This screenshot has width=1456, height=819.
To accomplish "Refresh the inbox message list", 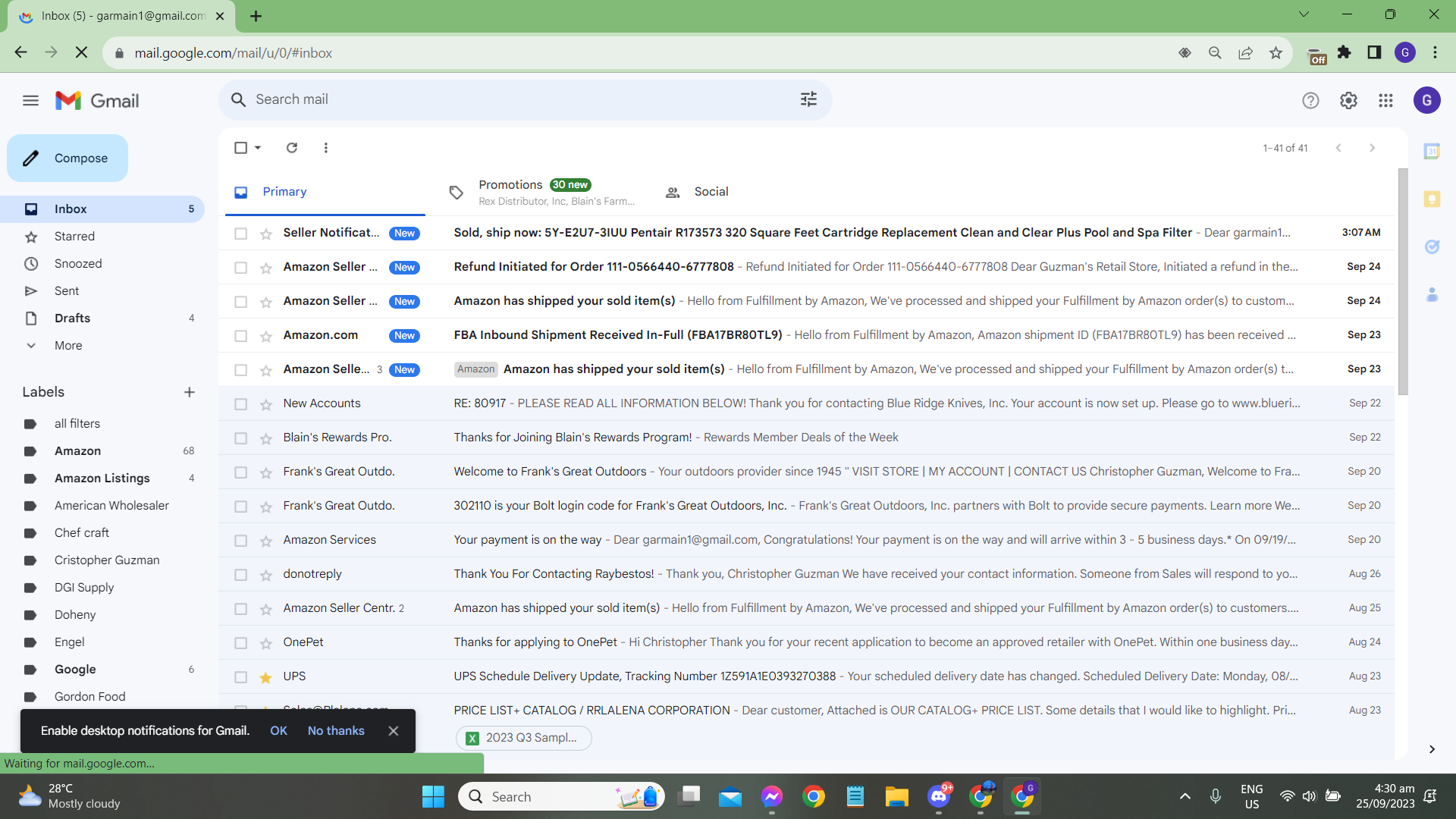I will (x=292, y=148).
